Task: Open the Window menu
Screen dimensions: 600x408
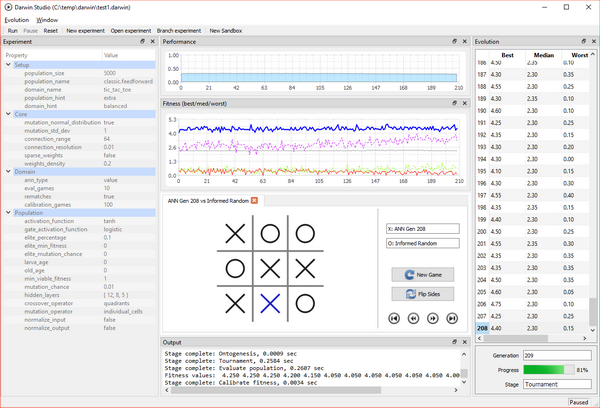Action: pyautogui.click(x=47, y=20)
